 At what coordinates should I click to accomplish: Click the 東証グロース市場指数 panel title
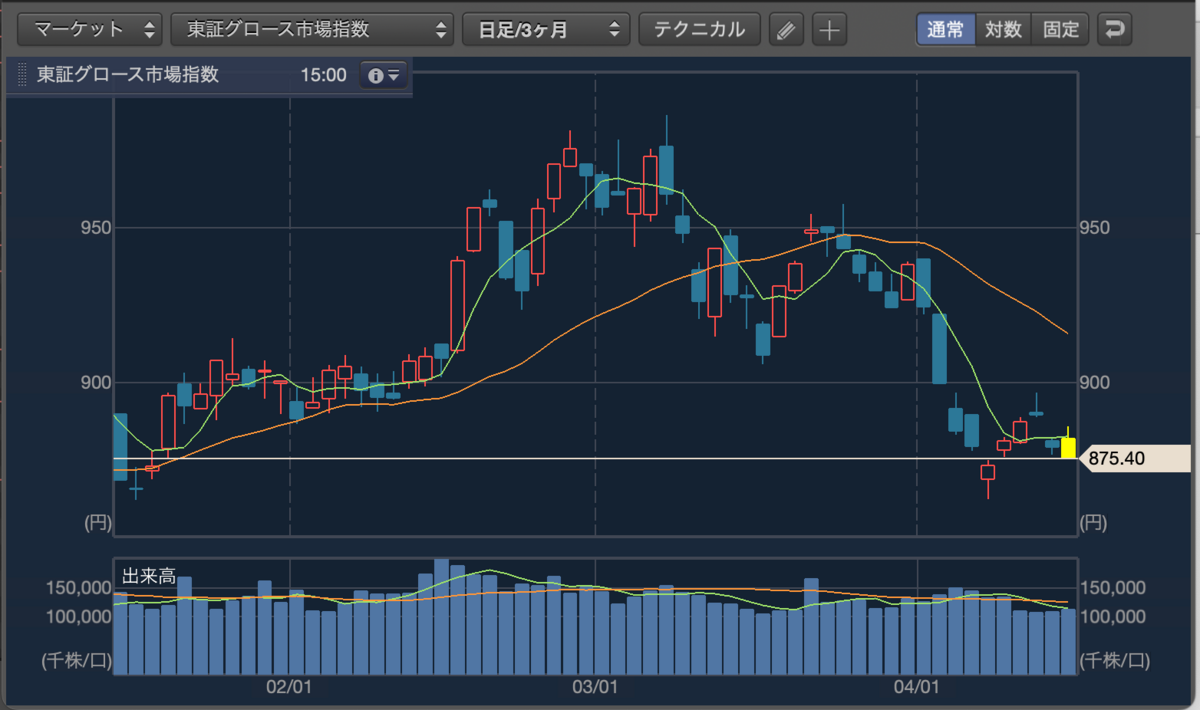128,75
